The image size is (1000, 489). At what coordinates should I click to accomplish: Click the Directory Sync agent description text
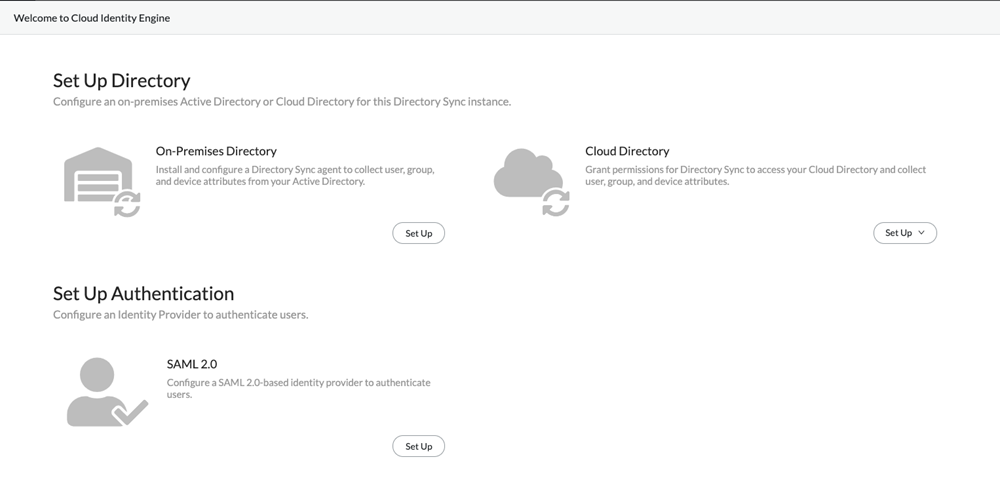click(x=295, y=176)
